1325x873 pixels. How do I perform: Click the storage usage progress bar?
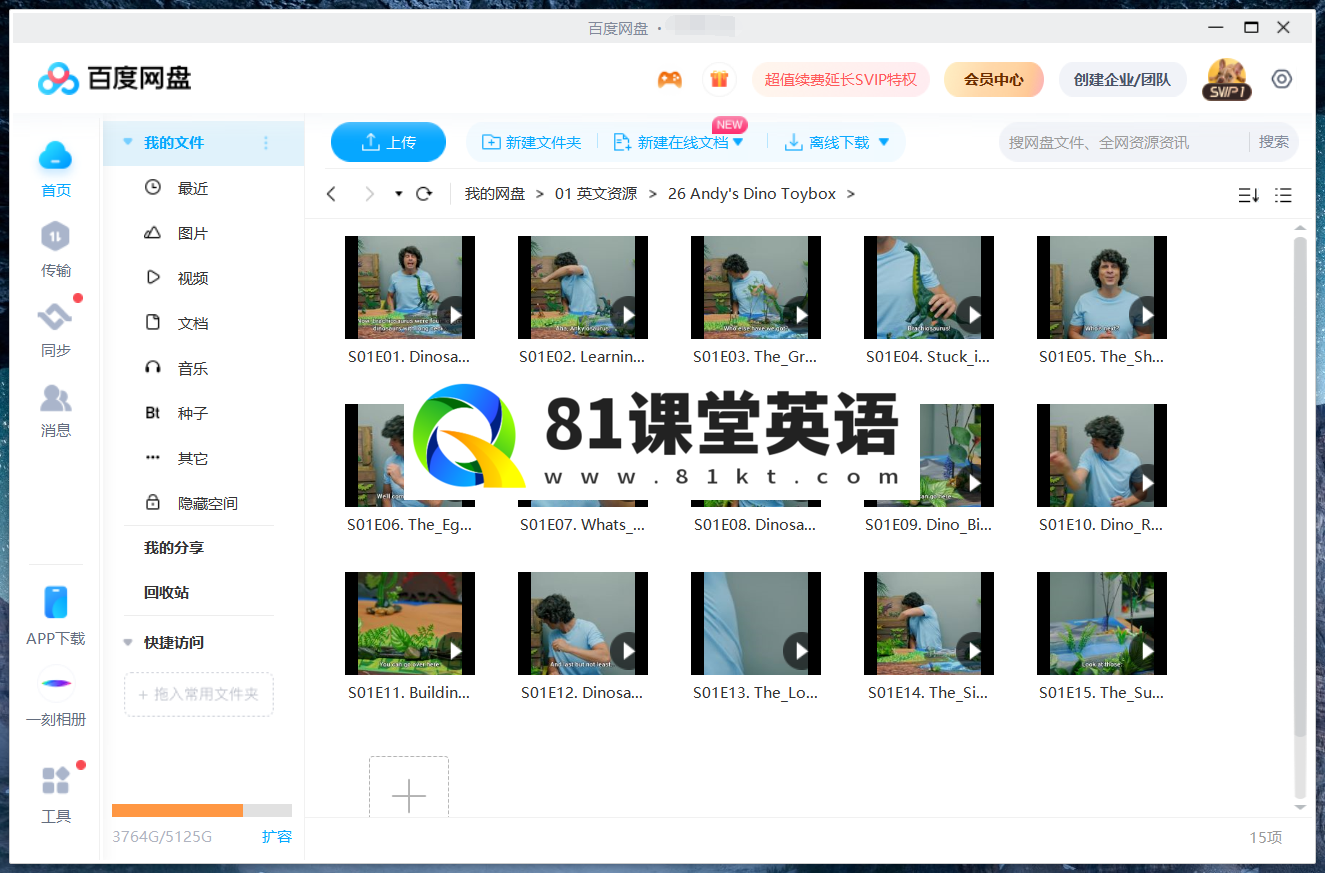pyautogui.click(x=202, y=810)
